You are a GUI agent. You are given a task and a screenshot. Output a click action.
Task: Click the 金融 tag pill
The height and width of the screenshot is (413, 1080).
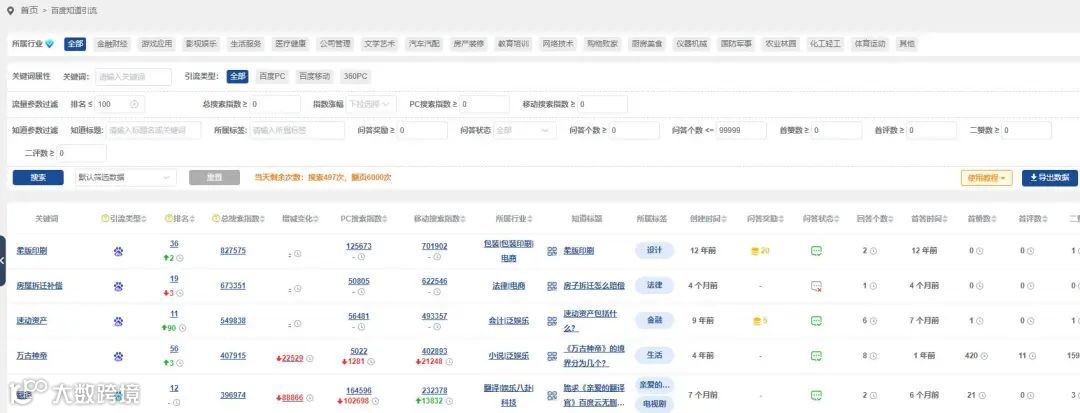pyautogui.click(x=654, y=321)
